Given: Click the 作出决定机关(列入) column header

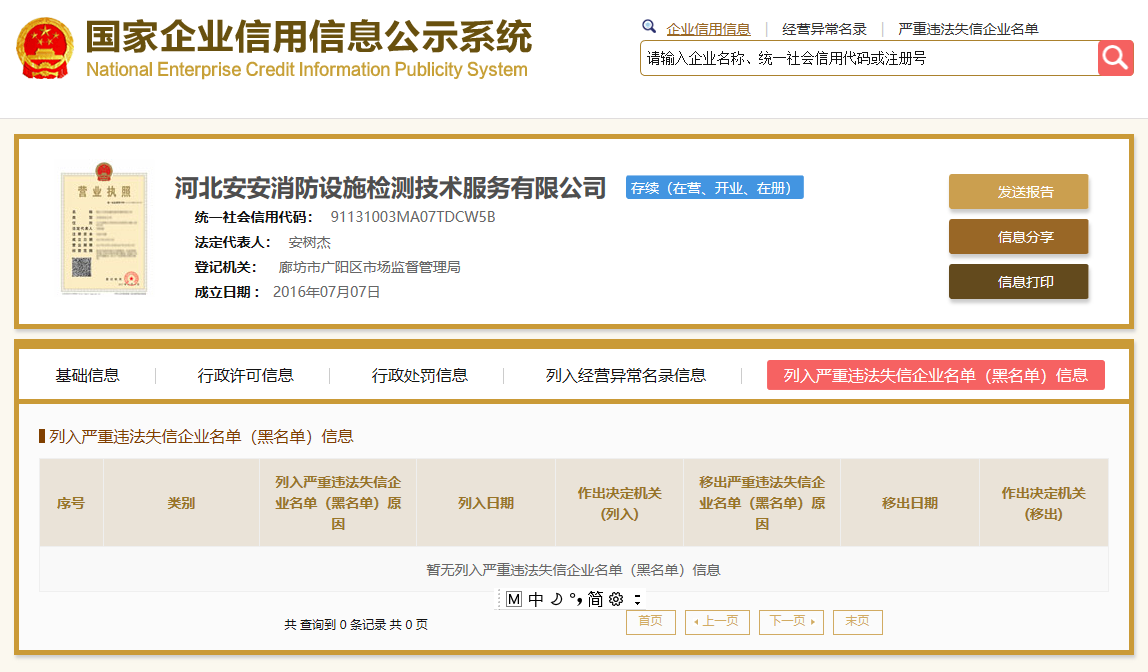Looking at the screenshot, I should [x=619, y=503].
